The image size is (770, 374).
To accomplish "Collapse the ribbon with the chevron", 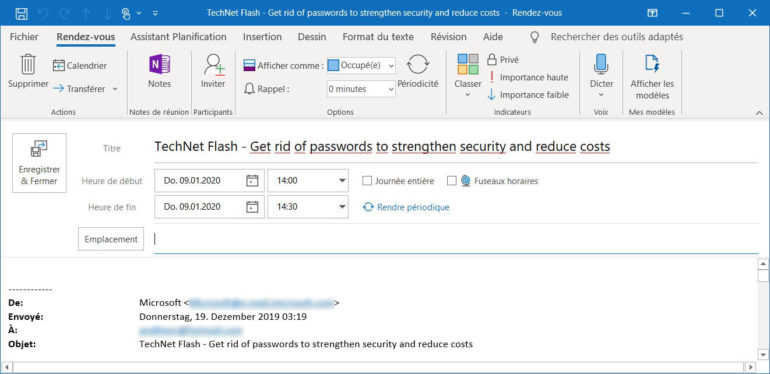I will pos(760,113).
